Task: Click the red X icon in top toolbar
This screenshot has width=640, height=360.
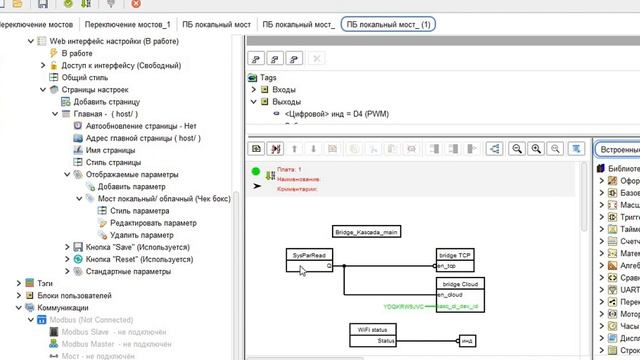Action: point(136,4)
